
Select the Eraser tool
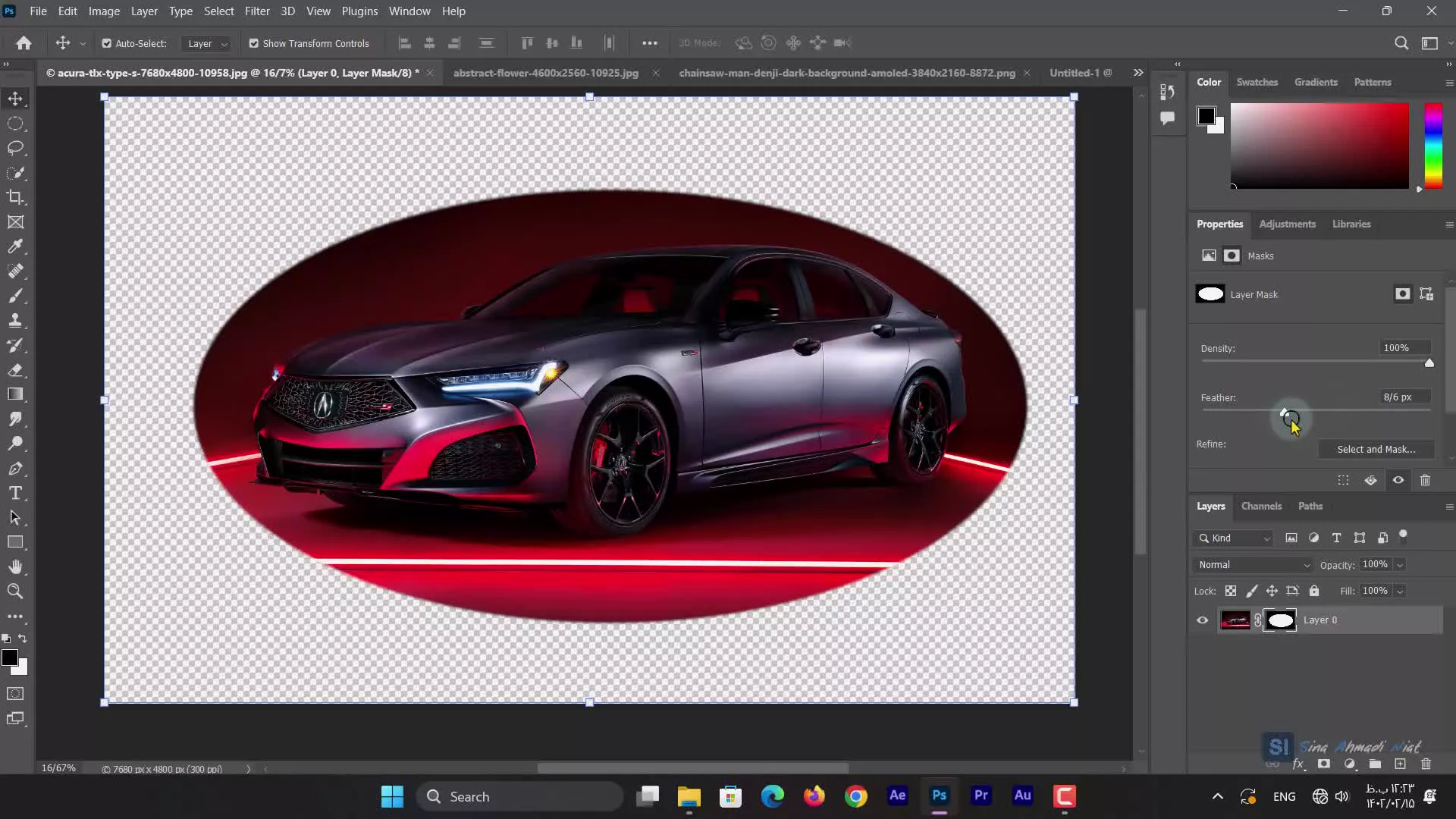(x=15, y=370)
